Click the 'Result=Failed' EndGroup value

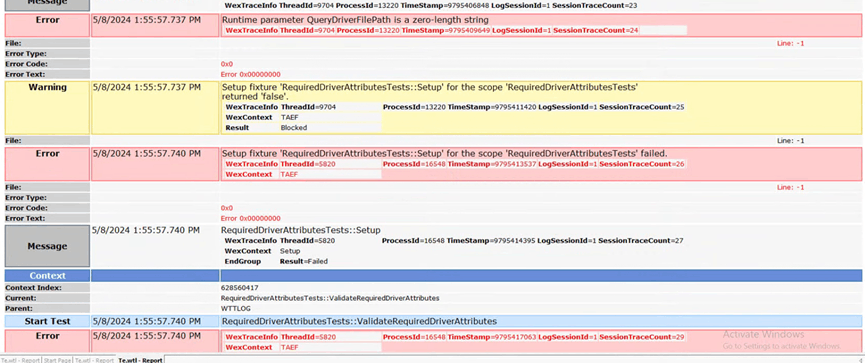303,261
